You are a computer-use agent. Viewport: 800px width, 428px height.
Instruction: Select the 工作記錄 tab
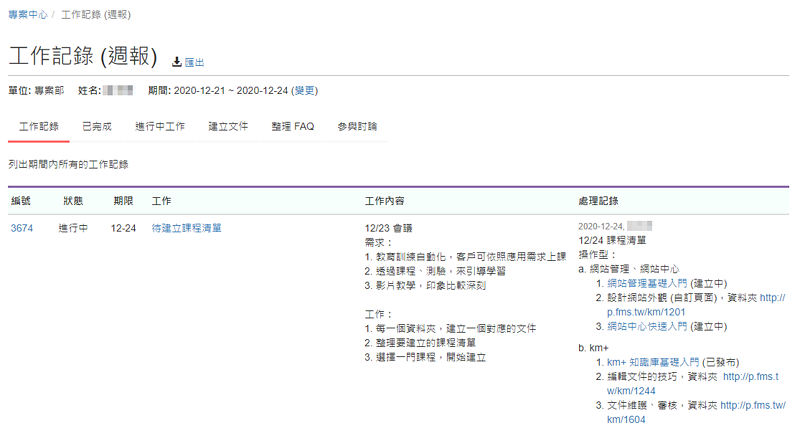[39, 127]
